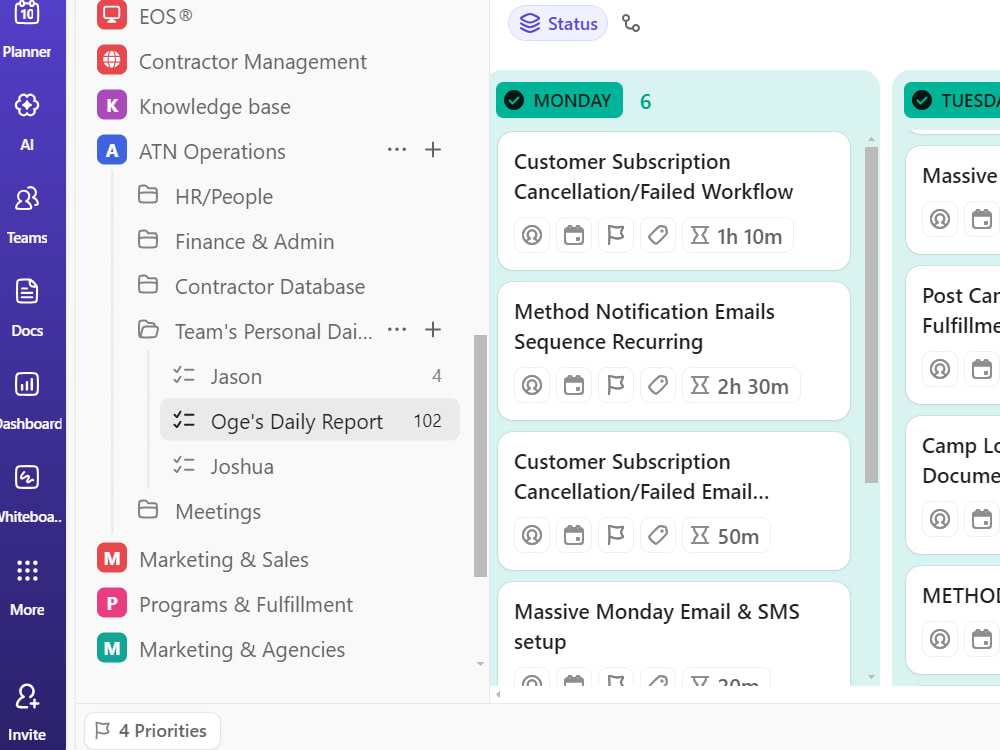
Task: Open Joshua's list
Action: 242,466
